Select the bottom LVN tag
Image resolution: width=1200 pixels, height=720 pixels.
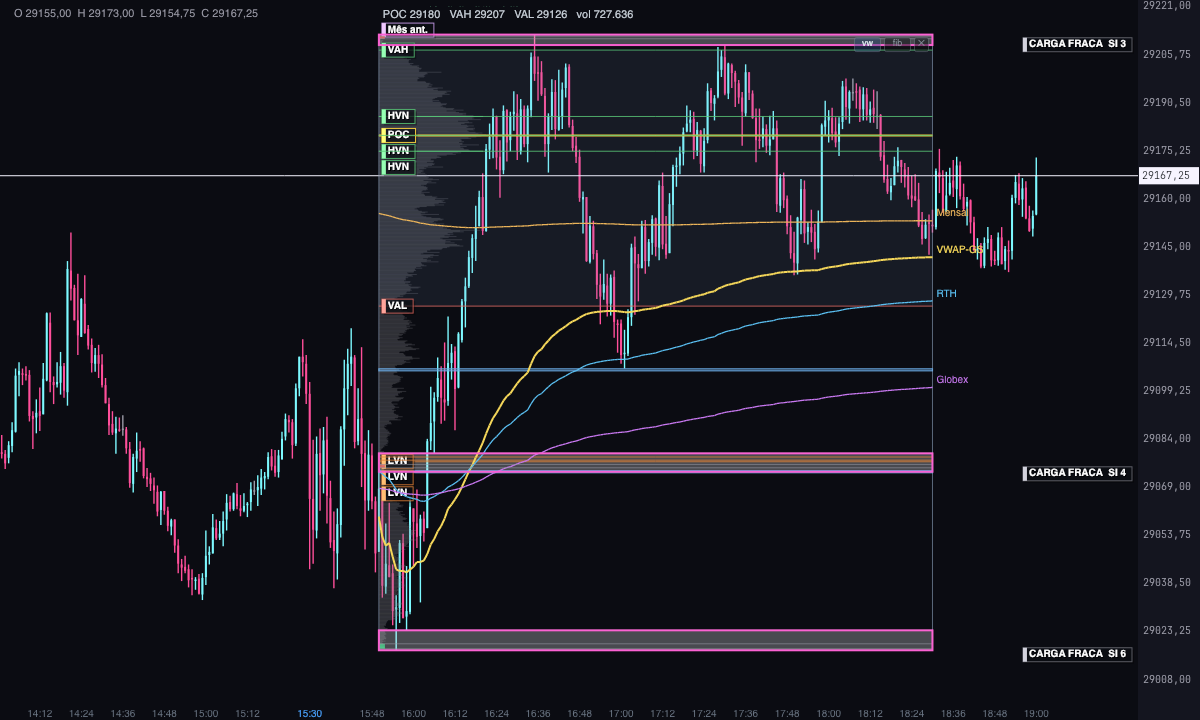pos(397,493)
